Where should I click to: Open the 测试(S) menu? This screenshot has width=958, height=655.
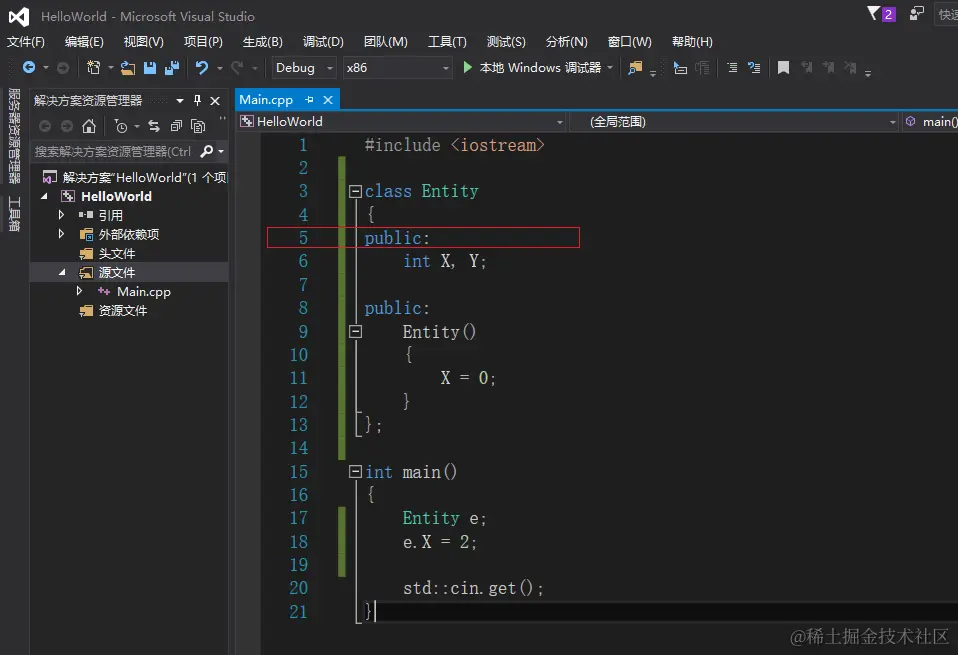tap(506, 42)
